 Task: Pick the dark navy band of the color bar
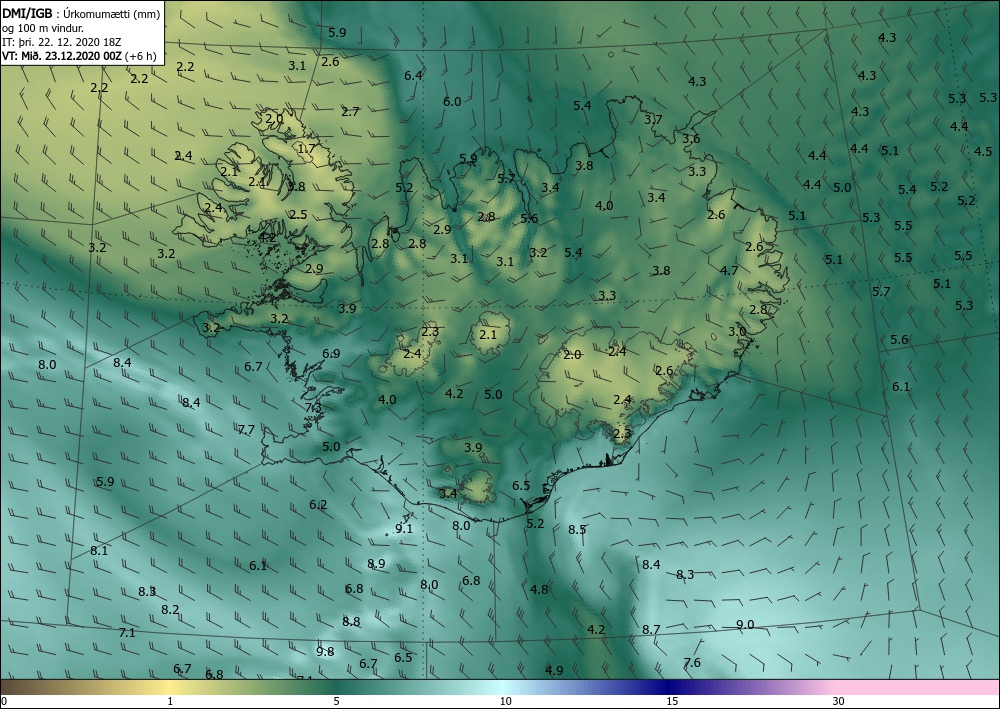666,687
